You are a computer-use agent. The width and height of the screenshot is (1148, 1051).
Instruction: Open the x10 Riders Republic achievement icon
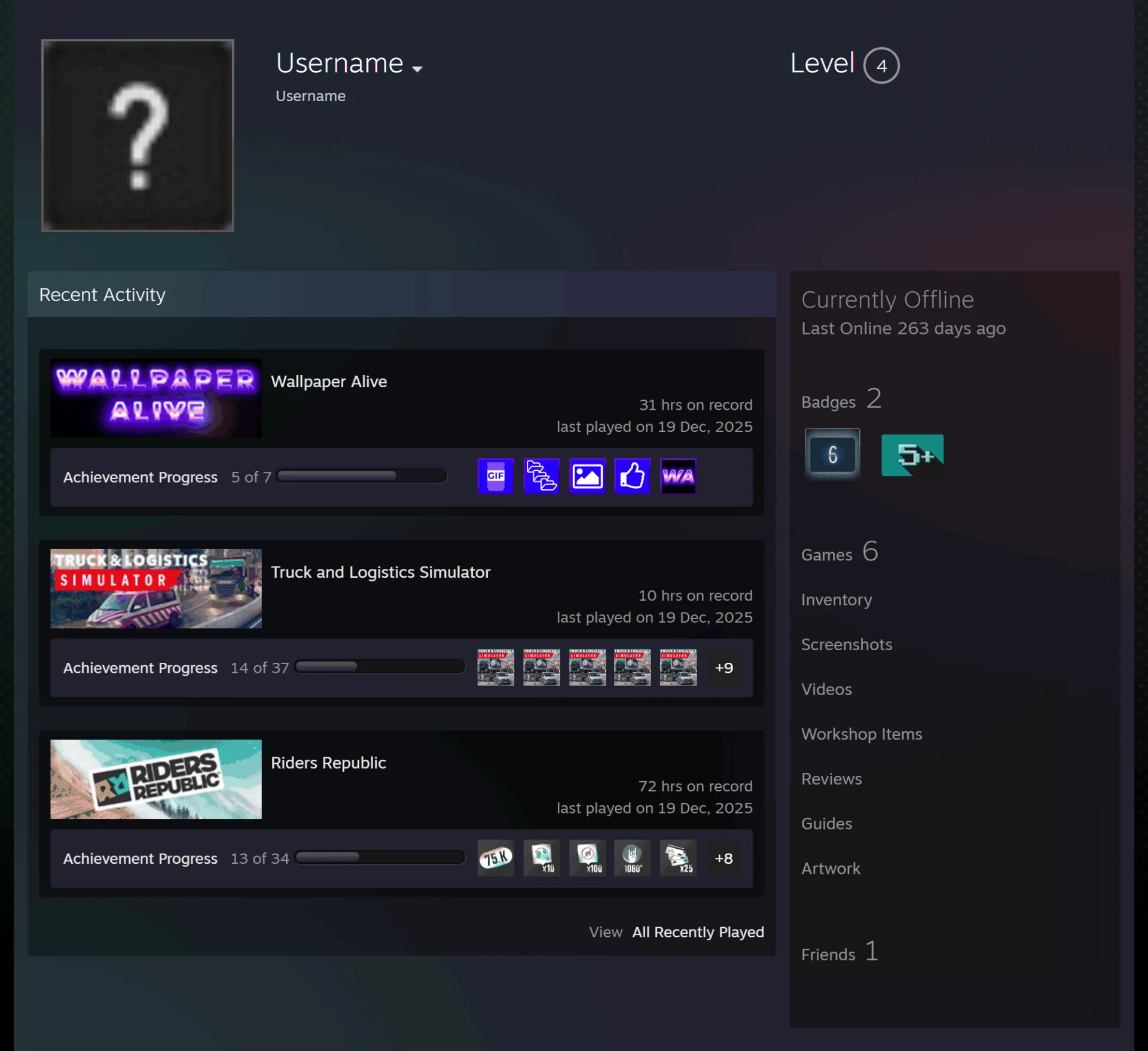[x=541, y=858]
